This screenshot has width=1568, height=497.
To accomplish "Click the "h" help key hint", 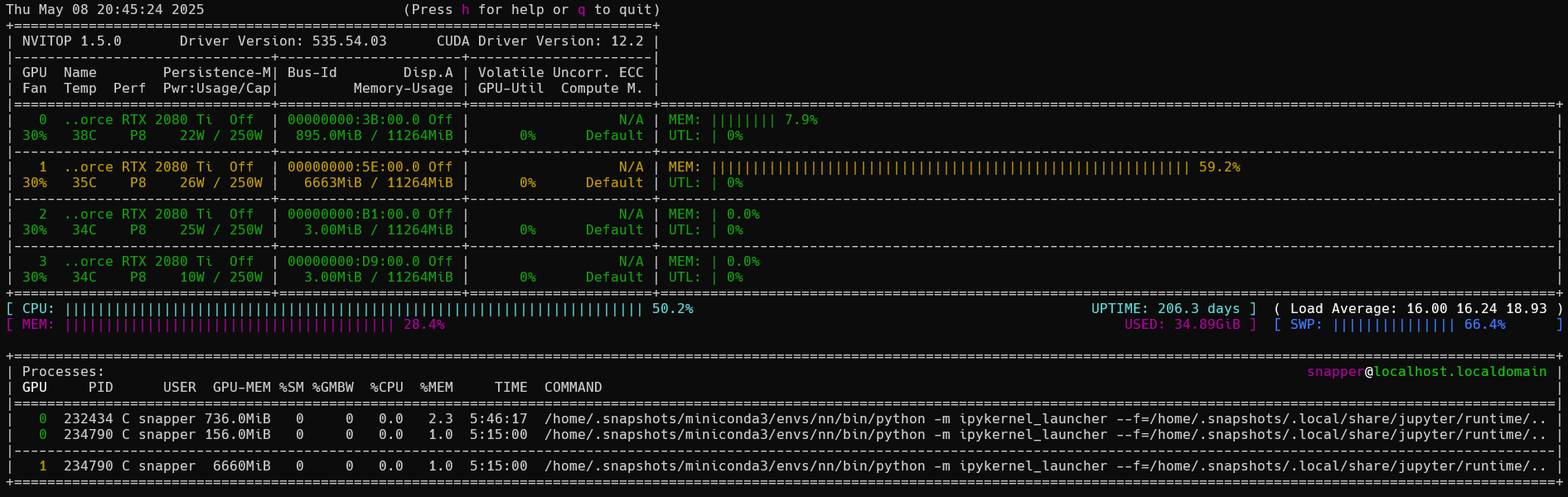I will [x=466, y=10].
